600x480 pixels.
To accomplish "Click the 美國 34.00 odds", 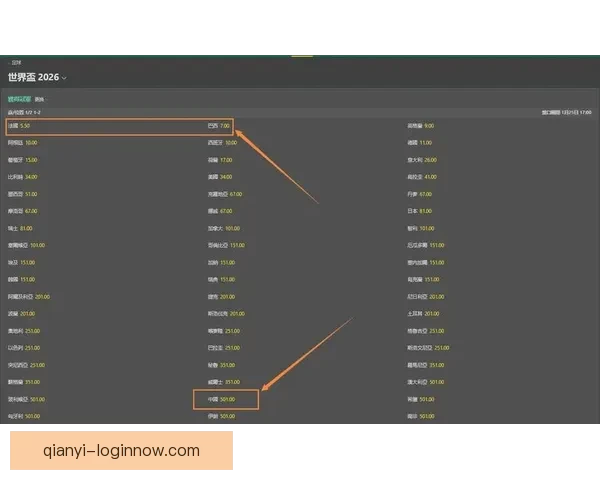I will pos(220,177).
